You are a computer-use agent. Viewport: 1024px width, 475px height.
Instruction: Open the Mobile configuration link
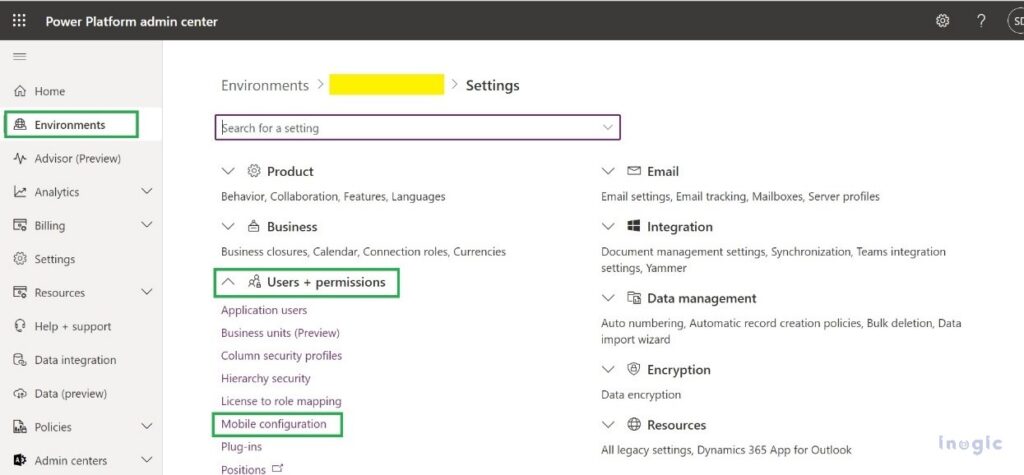(x=274, y=424)
